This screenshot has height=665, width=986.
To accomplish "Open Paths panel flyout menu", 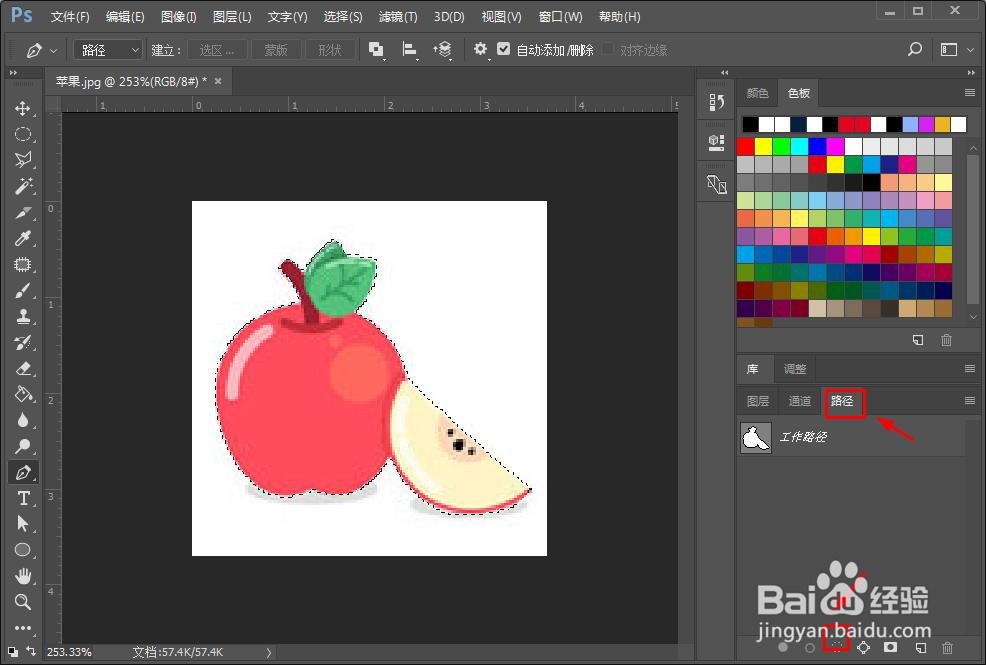I will [x=970, y=400].
